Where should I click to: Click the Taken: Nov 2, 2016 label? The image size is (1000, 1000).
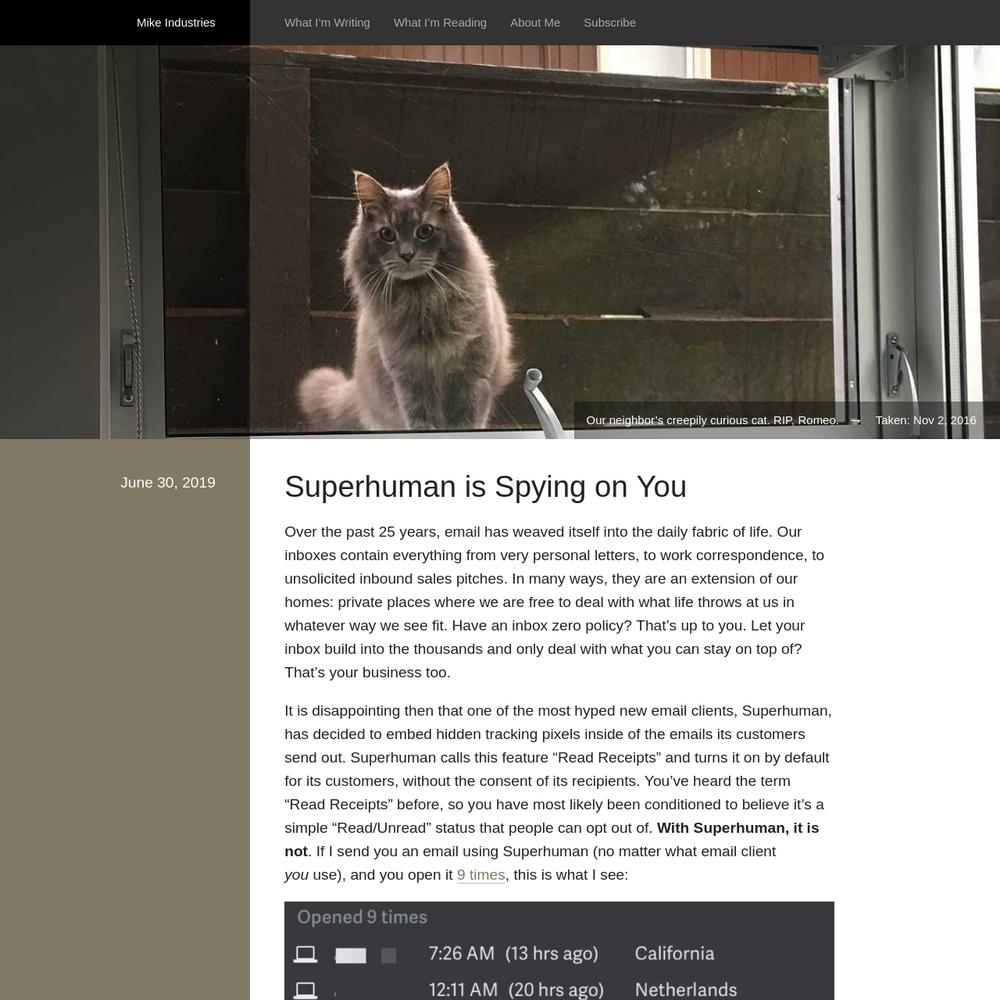pyautogui.click(x=925, y=420)
